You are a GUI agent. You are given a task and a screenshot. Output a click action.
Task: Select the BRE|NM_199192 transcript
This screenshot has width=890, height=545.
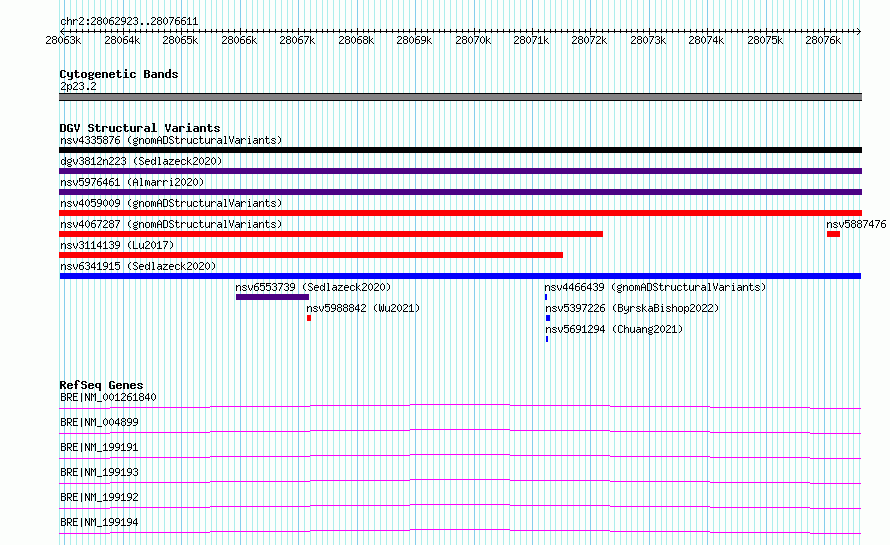(x=99, y=497)
